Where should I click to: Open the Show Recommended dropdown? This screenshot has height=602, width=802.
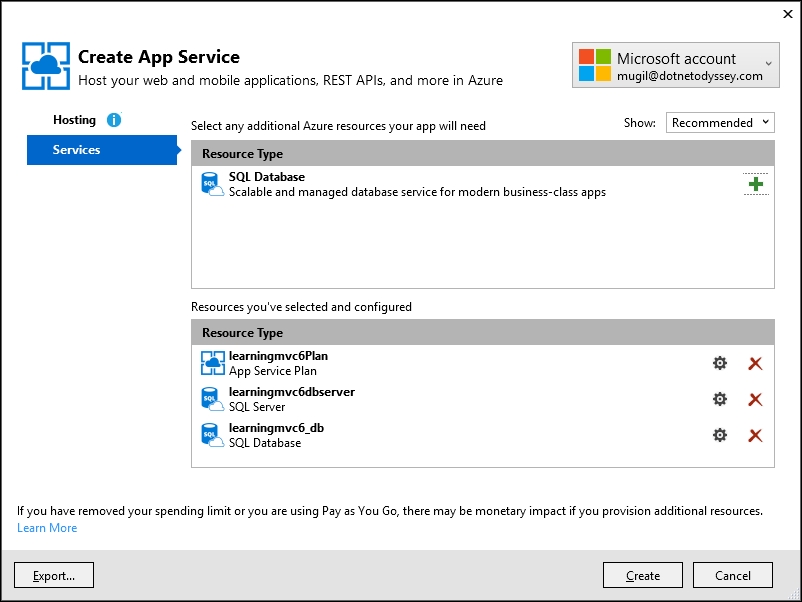pos(720,123)
